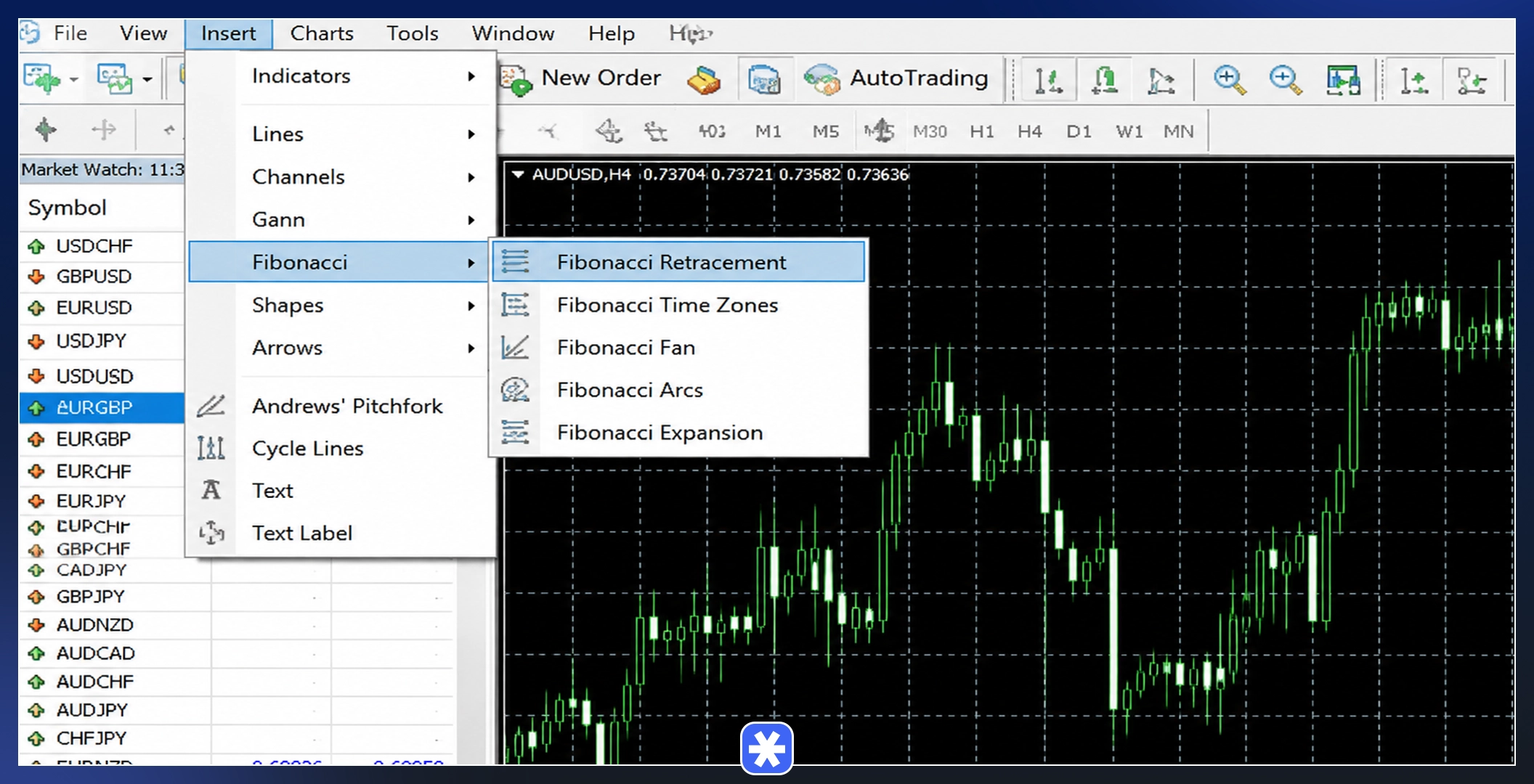Click the AUDUSD,H4 chart title triangle
The width and height of the screenshot is (1534, 784).
coord(518,174)
